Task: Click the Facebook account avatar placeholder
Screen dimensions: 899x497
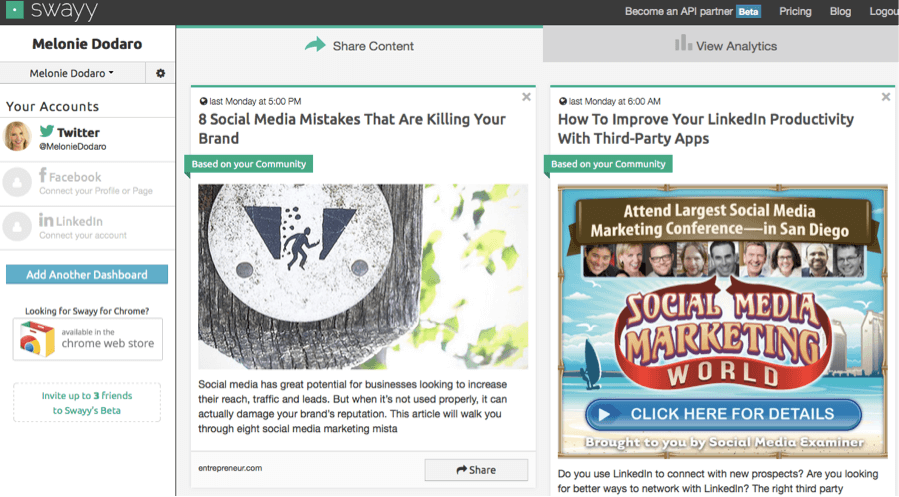Action: [x=17, y=182]
